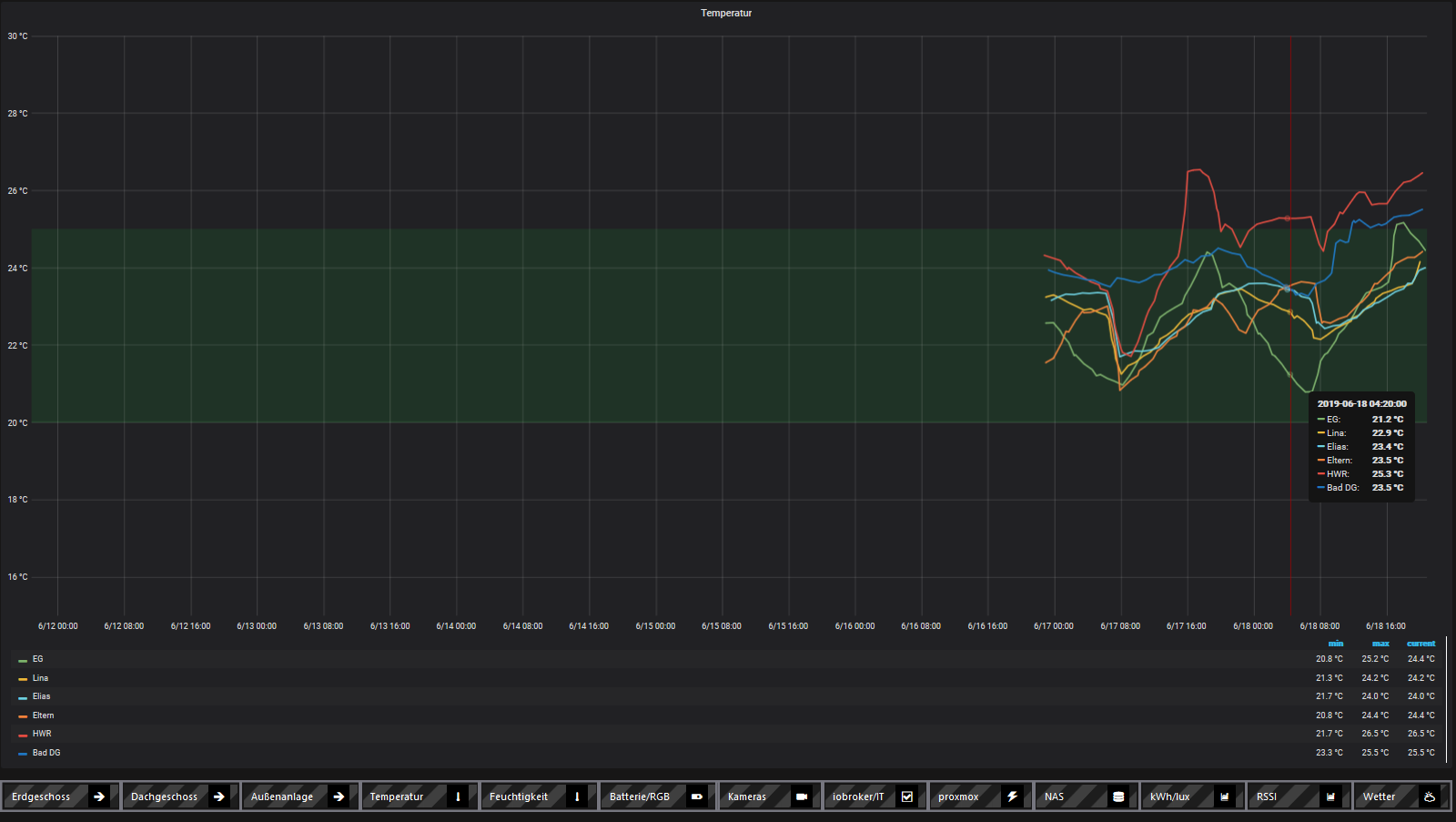Click the tooltip timestamp 2019-06-18 04:20:00
1456x822 pixels.
(x=1362, y=404)
